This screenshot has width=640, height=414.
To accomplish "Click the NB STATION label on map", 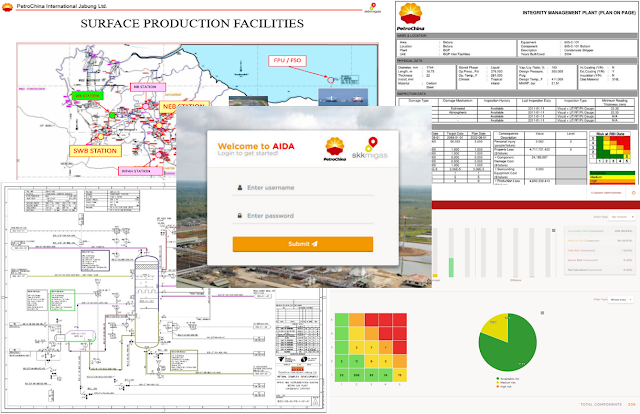I will point(148,87).
